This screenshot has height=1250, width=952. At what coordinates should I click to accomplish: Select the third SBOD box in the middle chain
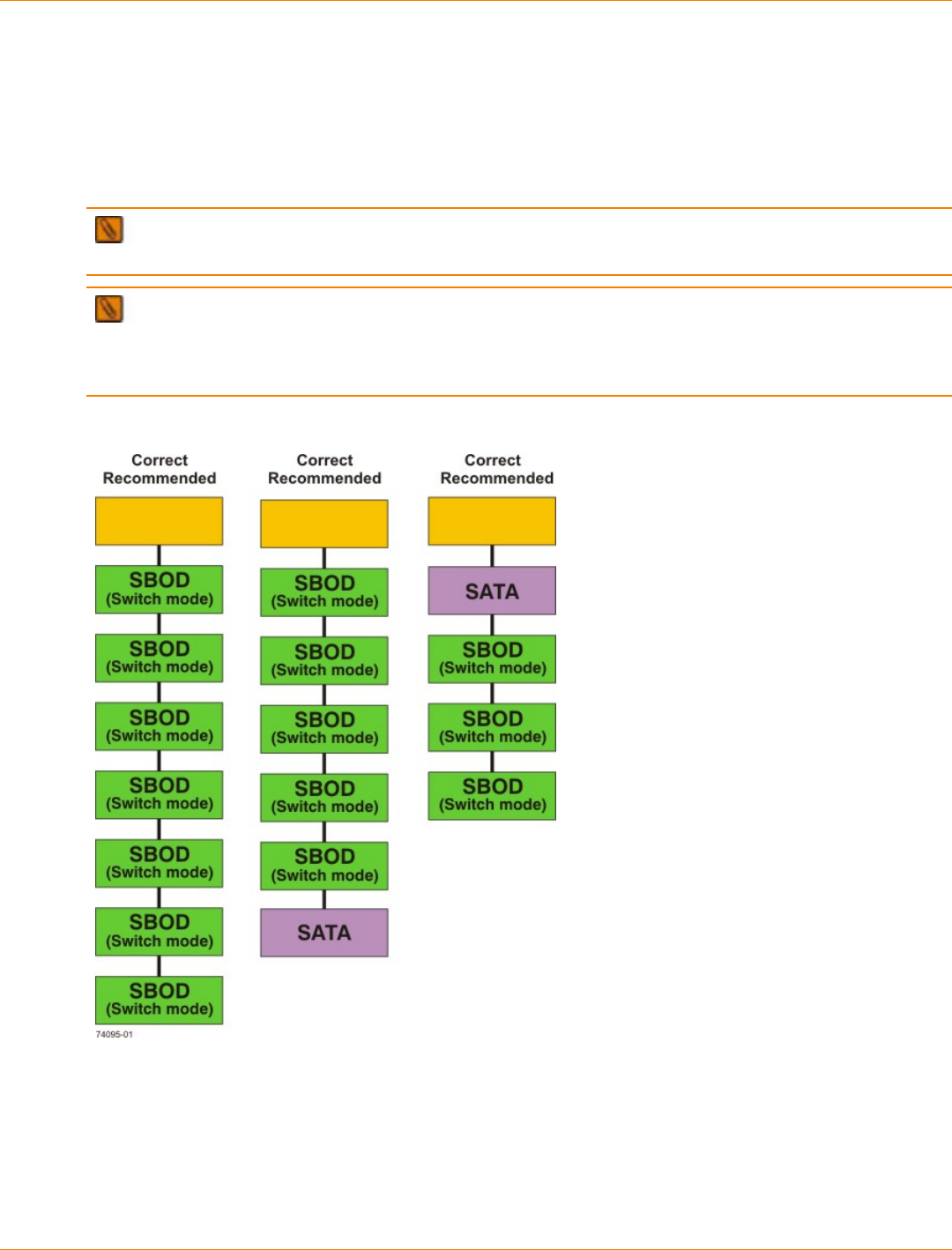[x=324, y=728]
